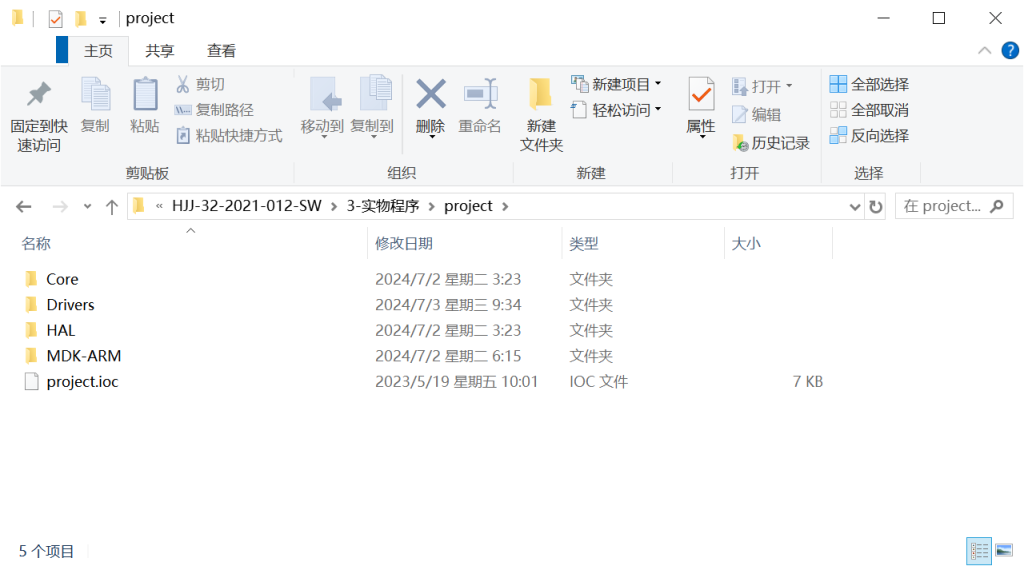
Task: Click the Pin to Quick Access icon
Action: [39, 94]
